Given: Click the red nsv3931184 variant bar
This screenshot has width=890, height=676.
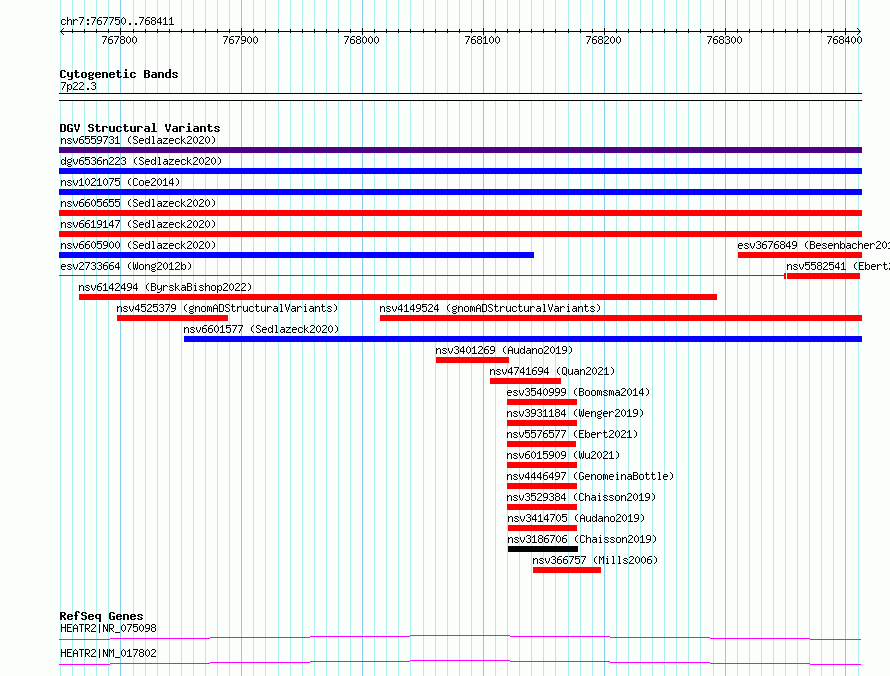Looking at the screenshot, I should [x=542, y=423].
